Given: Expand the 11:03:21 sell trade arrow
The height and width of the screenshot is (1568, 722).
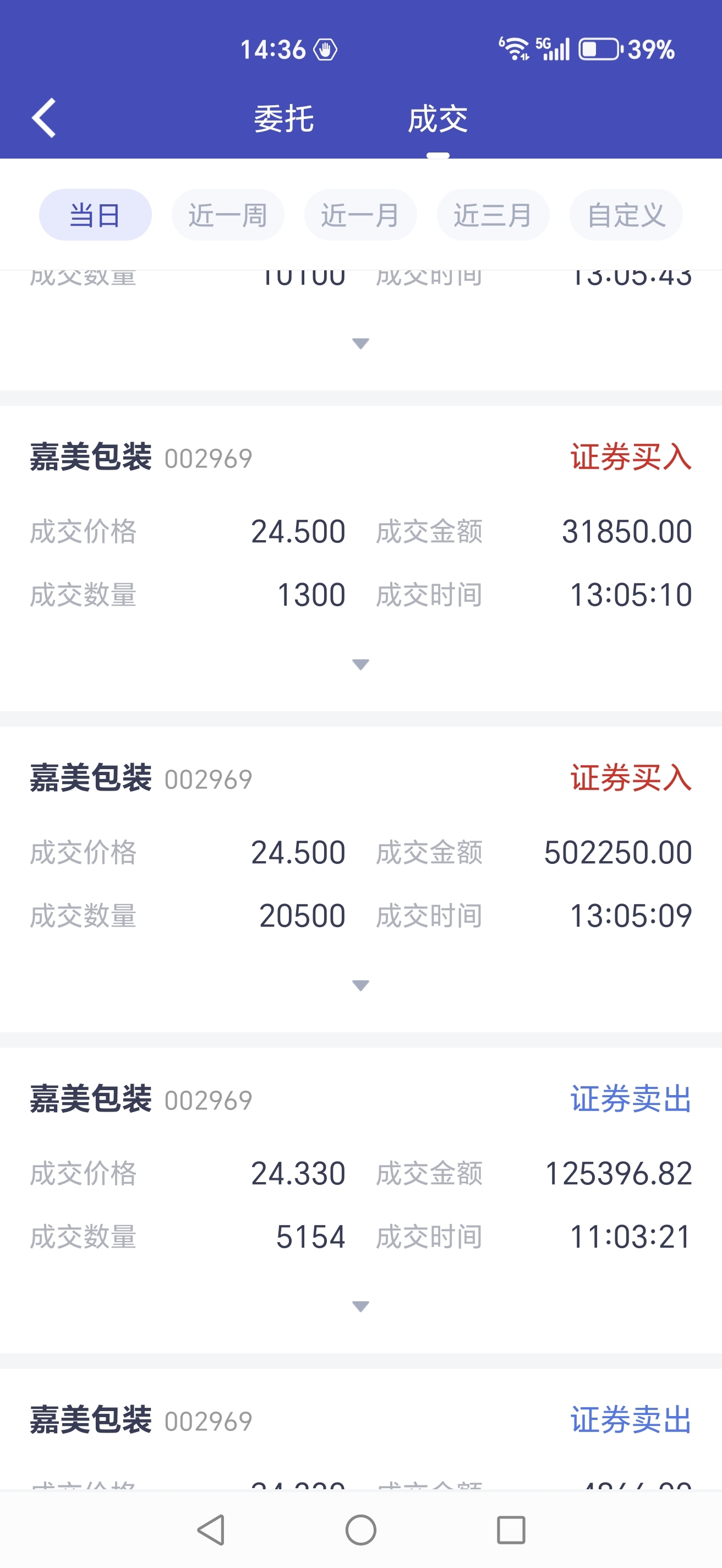Looking at the screenshot, I should 360,1306.
